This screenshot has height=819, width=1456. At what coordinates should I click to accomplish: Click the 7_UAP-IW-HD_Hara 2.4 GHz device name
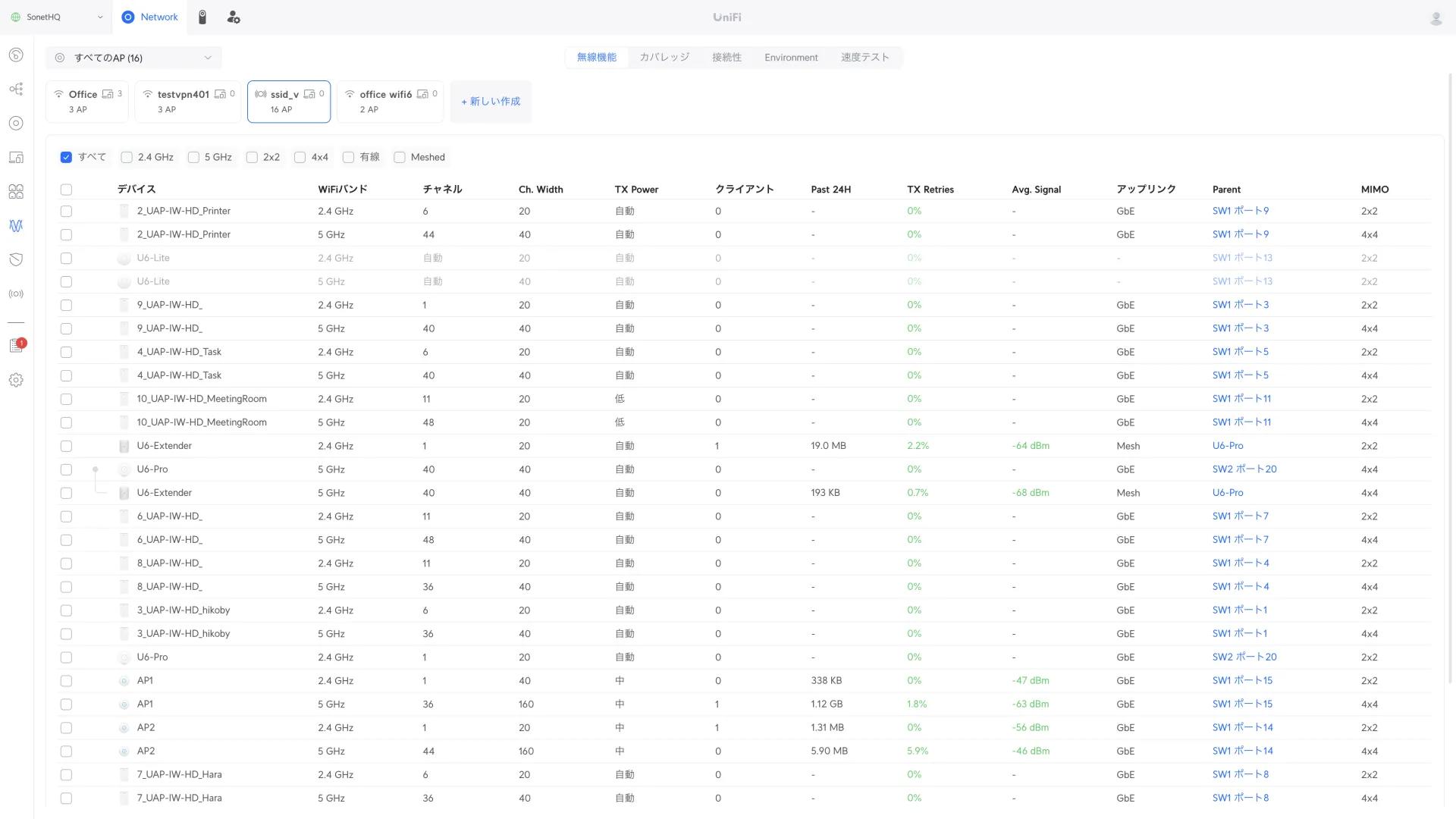(179, 775)
